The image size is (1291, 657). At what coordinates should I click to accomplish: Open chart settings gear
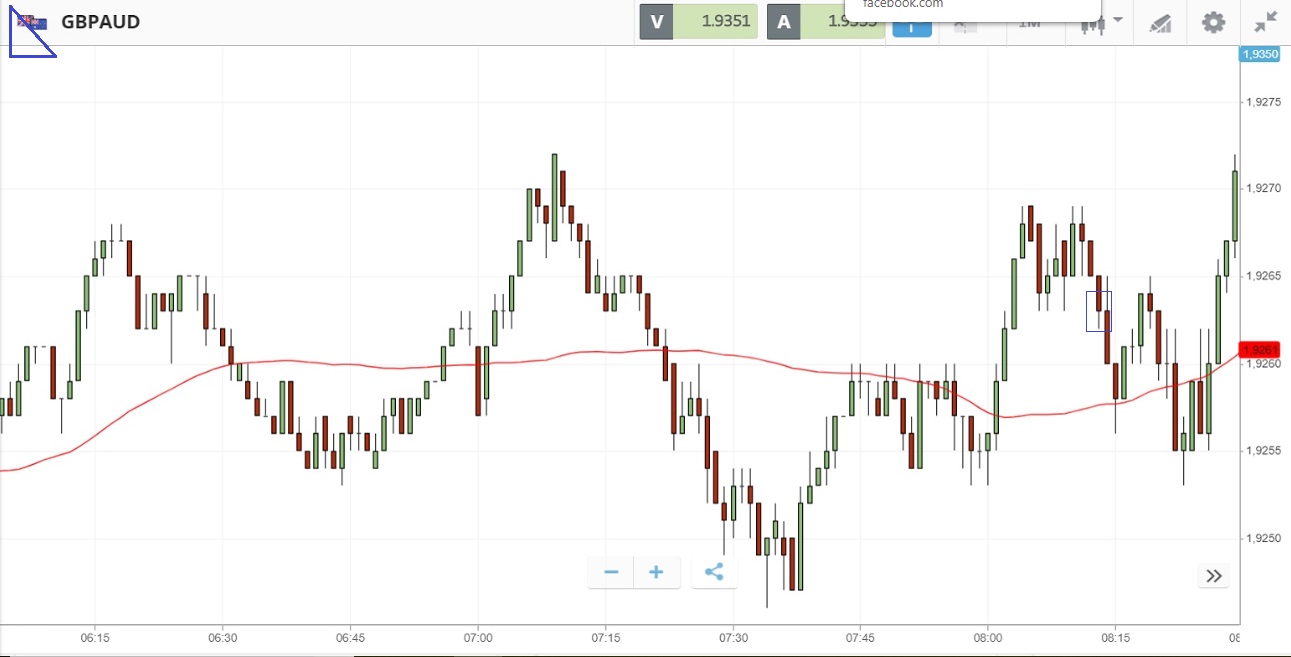1213,22
